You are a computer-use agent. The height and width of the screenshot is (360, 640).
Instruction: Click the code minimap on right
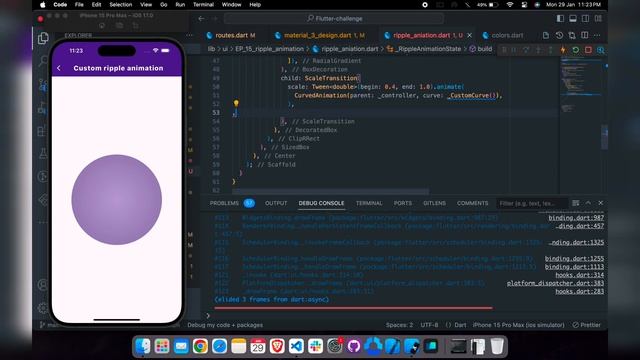580,86
